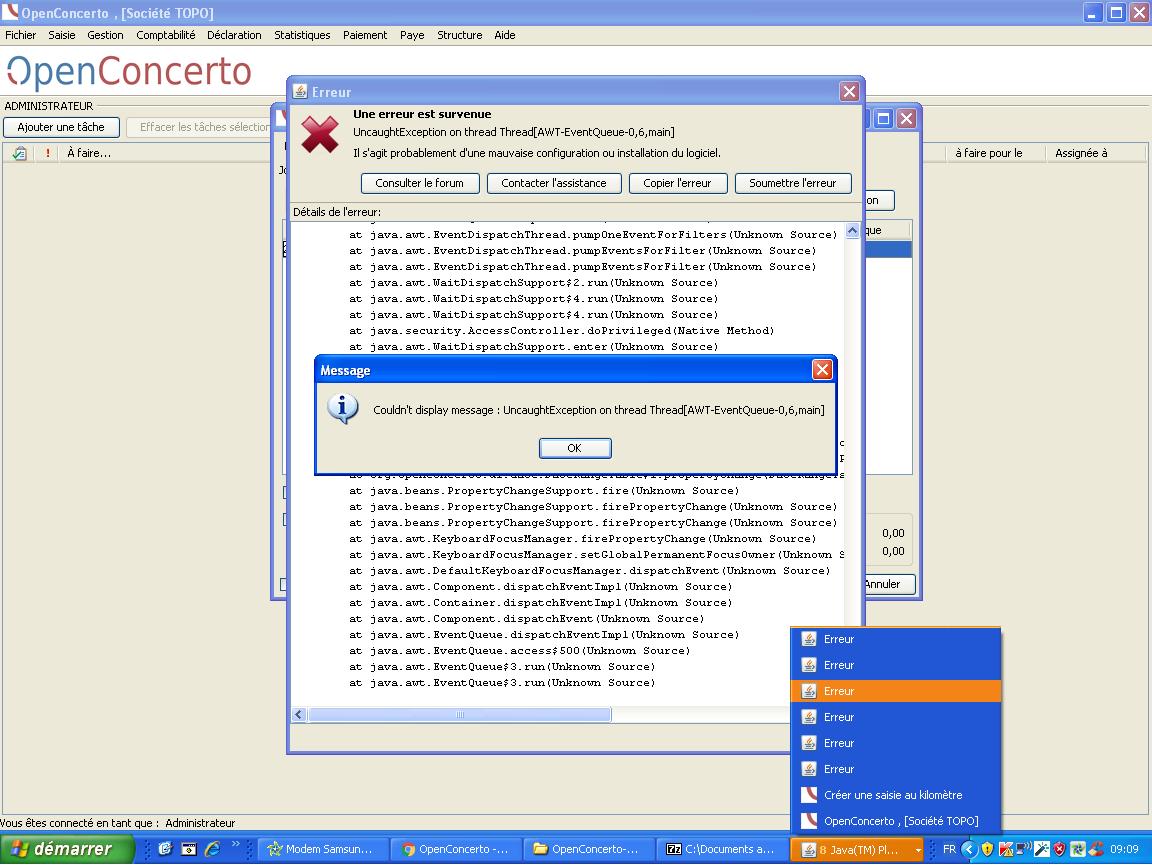Open the Déclaration menu
The height and width of the screenshot is (866, 1152).
(x=234, y=35)
